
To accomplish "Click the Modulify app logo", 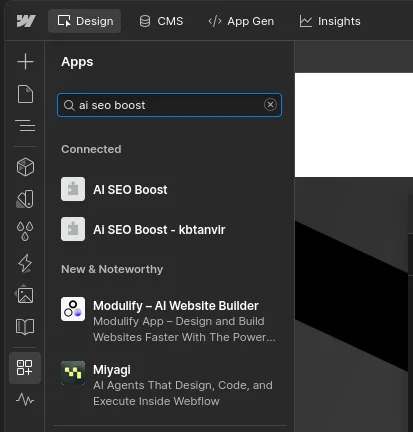I will (x=73, y=309).
